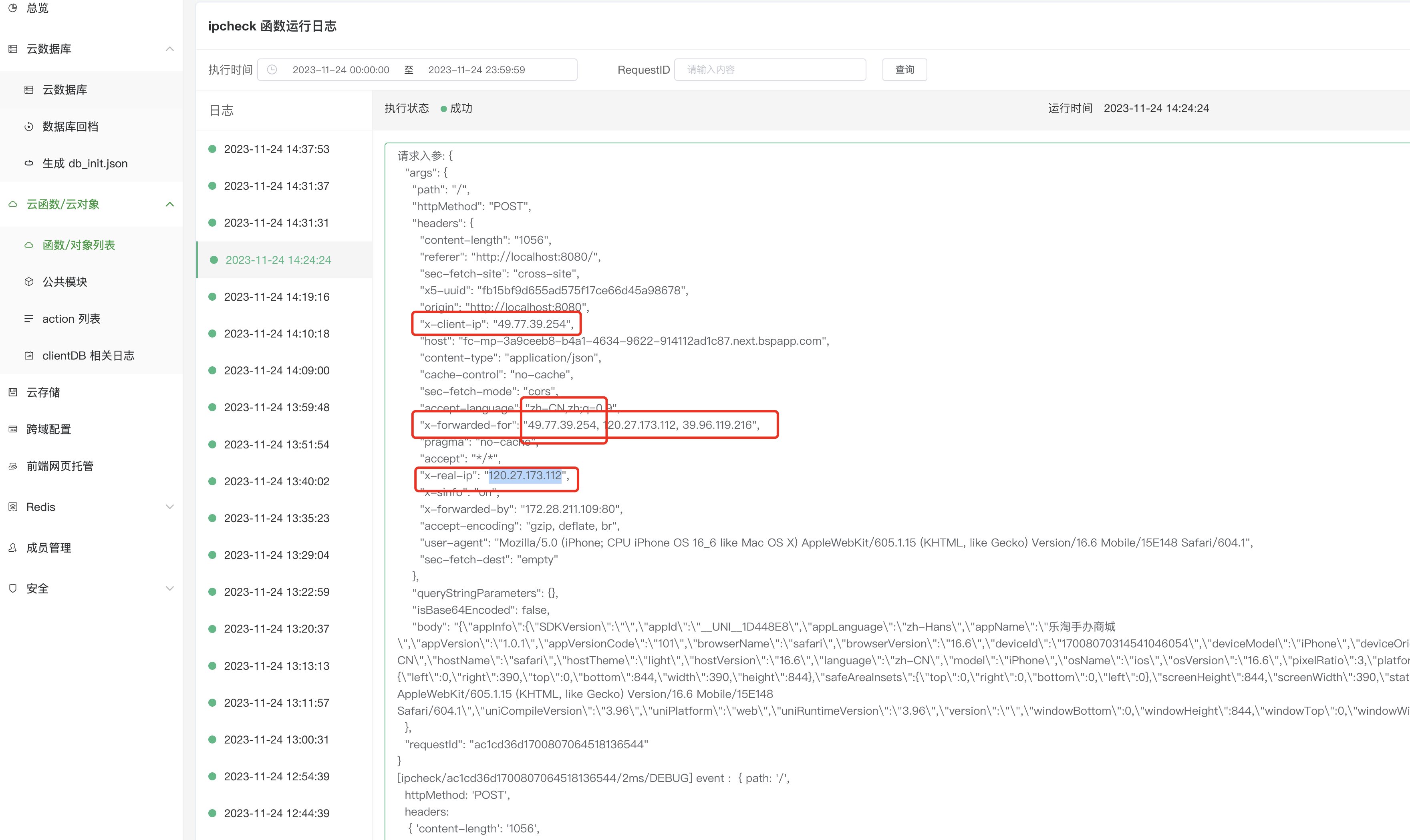The image size is (1410, 840).
Task: Open log entry 2023-11-24 14:19:16
Action: pyautogui.click(x=276, y=297)
